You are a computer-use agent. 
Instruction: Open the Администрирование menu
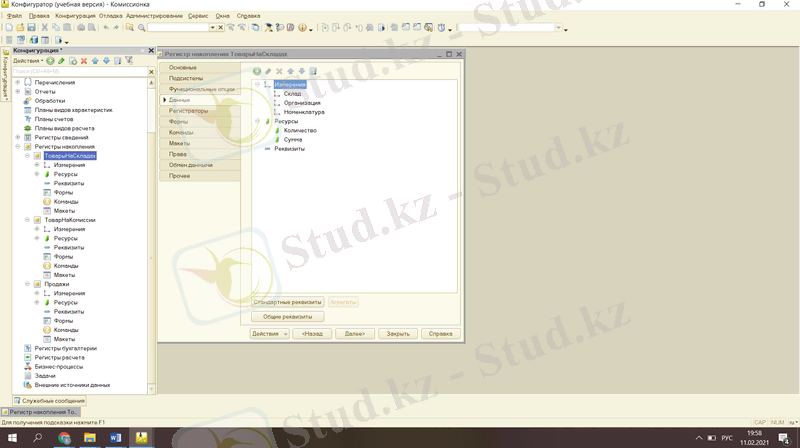point(155,16)
